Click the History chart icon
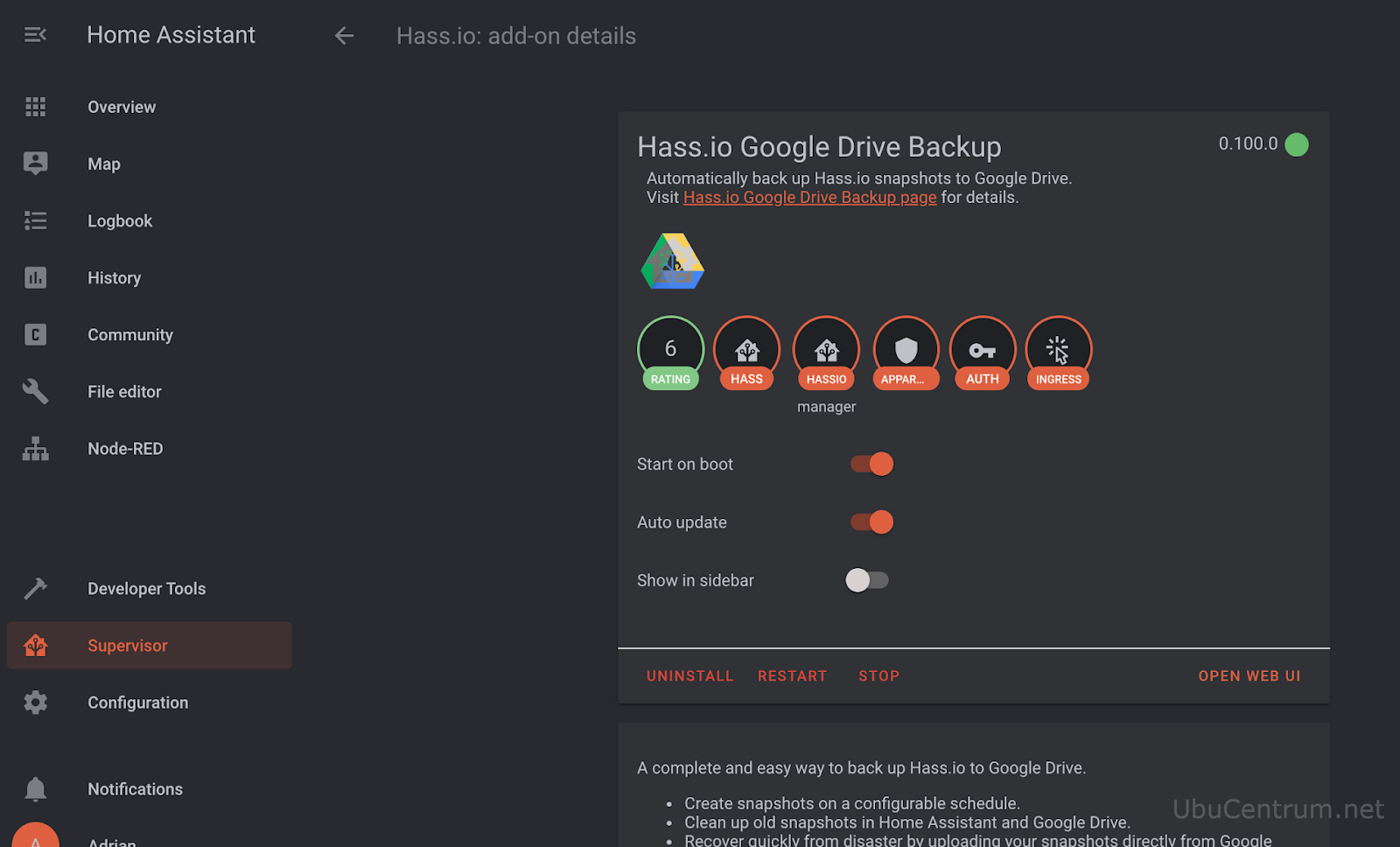1400x847 pixels. (35, 277)
